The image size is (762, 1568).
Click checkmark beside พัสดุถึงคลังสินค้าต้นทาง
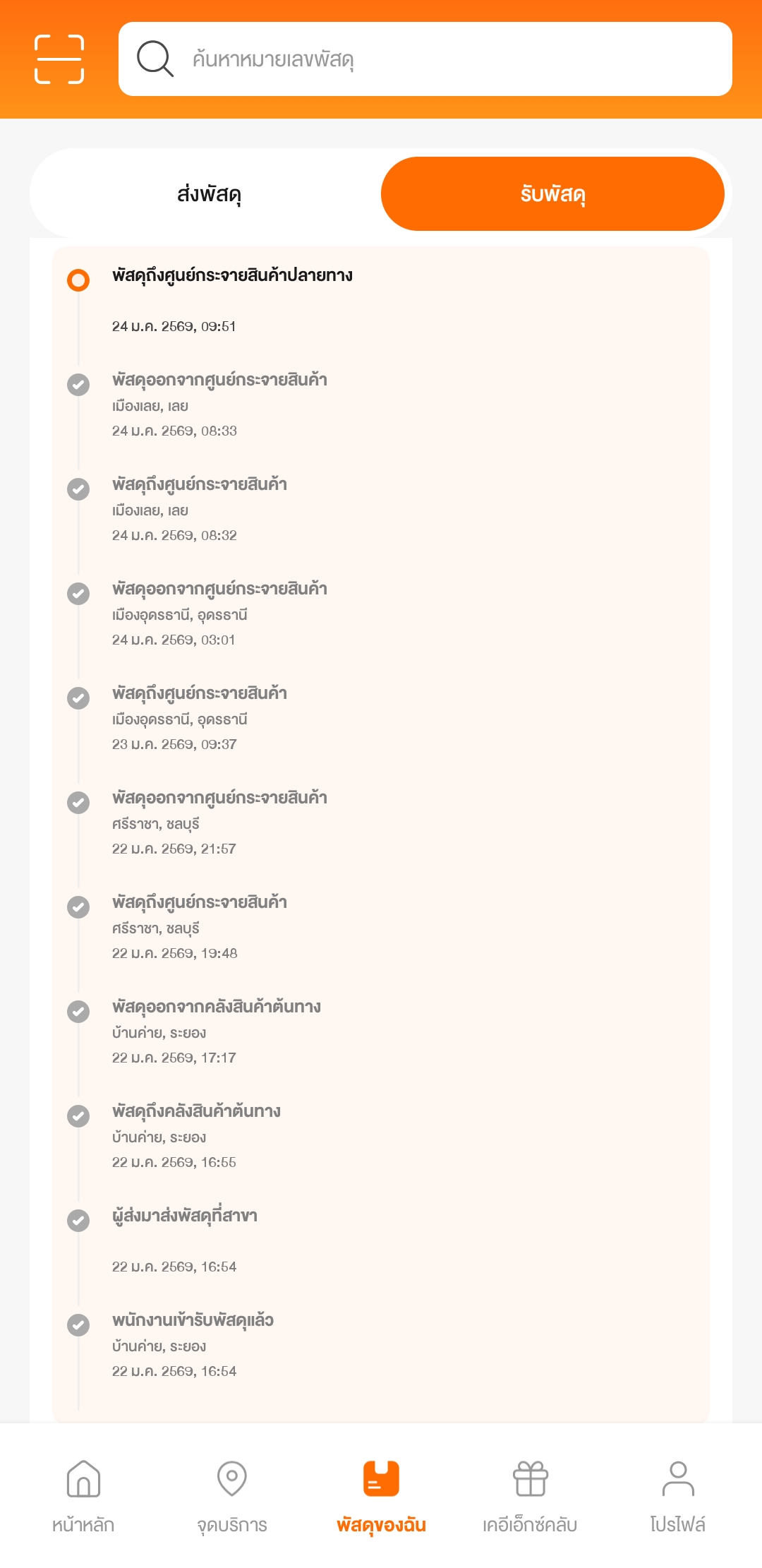click(x=78, y=1116)
